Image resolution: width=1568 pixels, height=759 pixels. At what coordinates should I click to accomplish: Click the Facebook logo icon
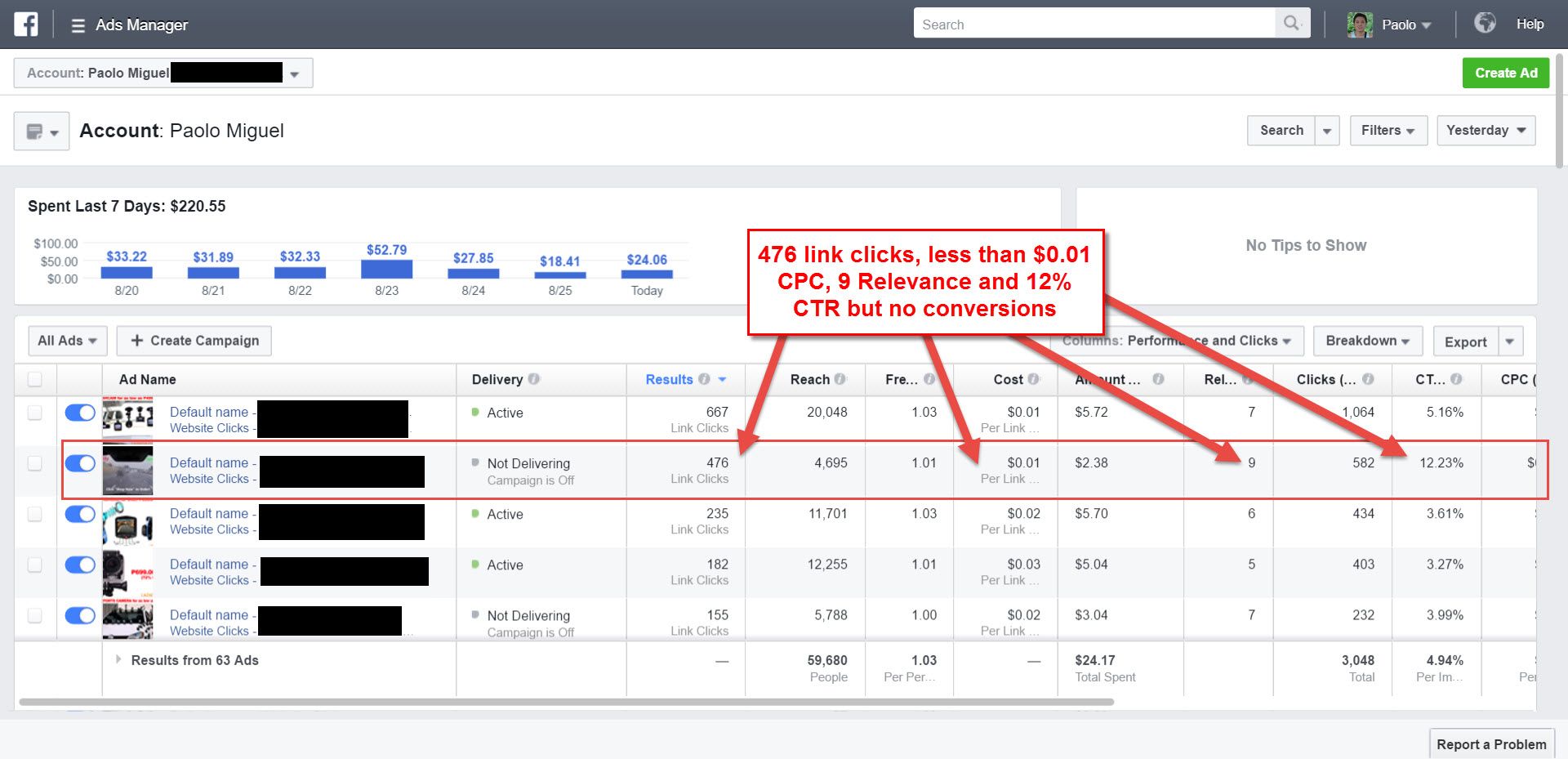[26, 25]
